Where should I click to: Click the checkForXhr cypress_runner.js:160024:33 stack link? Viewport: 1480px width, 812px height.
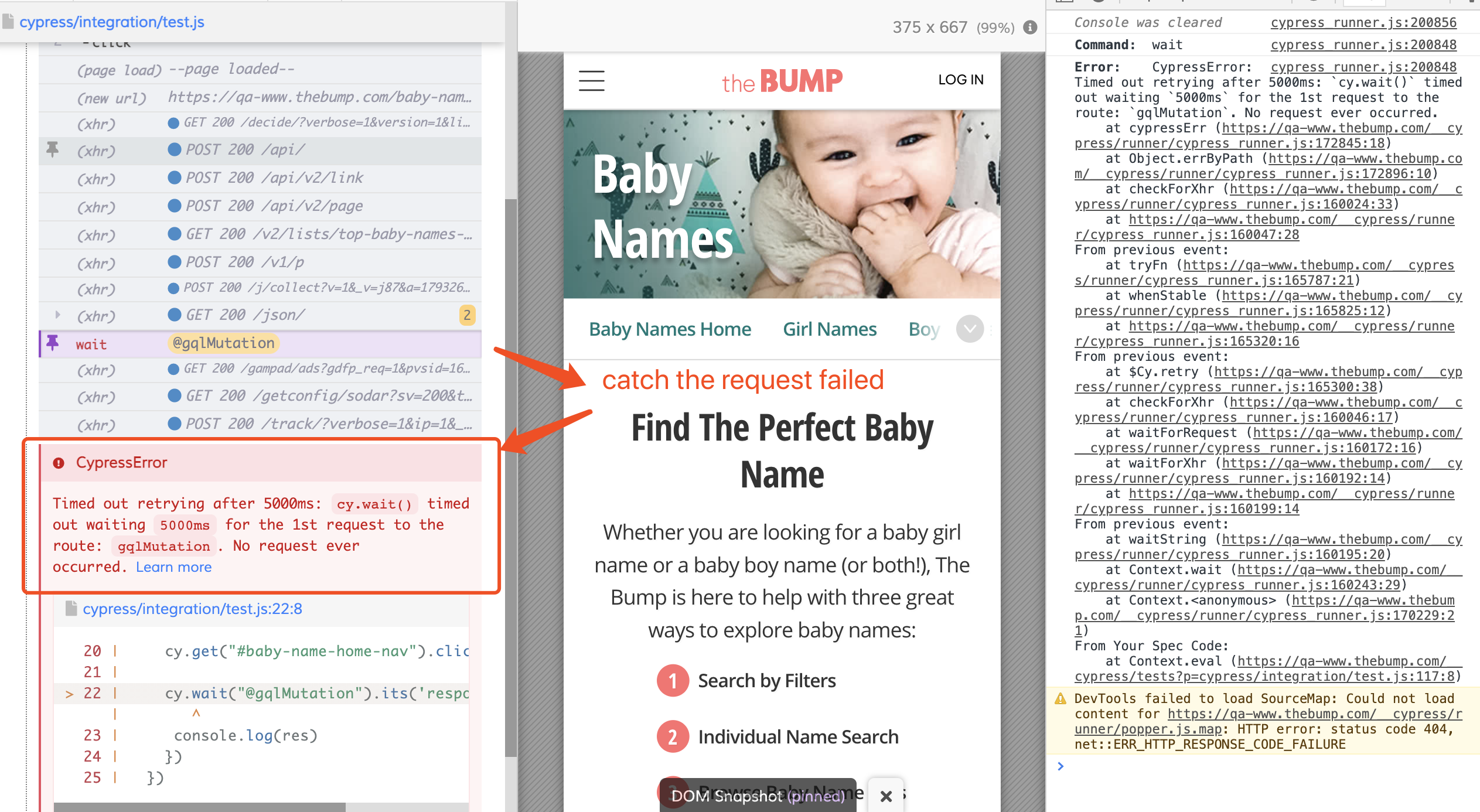tap(1268, 197)
